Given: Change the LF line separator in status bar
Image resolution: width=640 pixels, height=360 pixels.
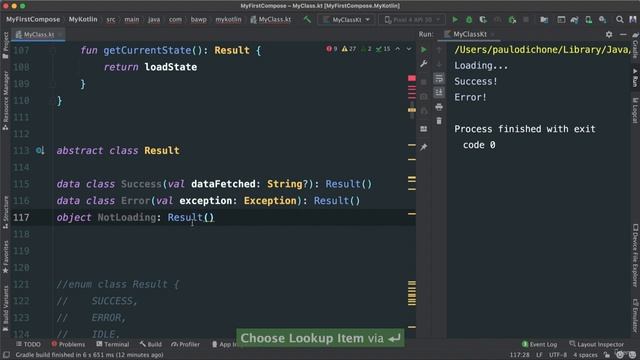Looking at the screenshot, I should tap(539, 355).
